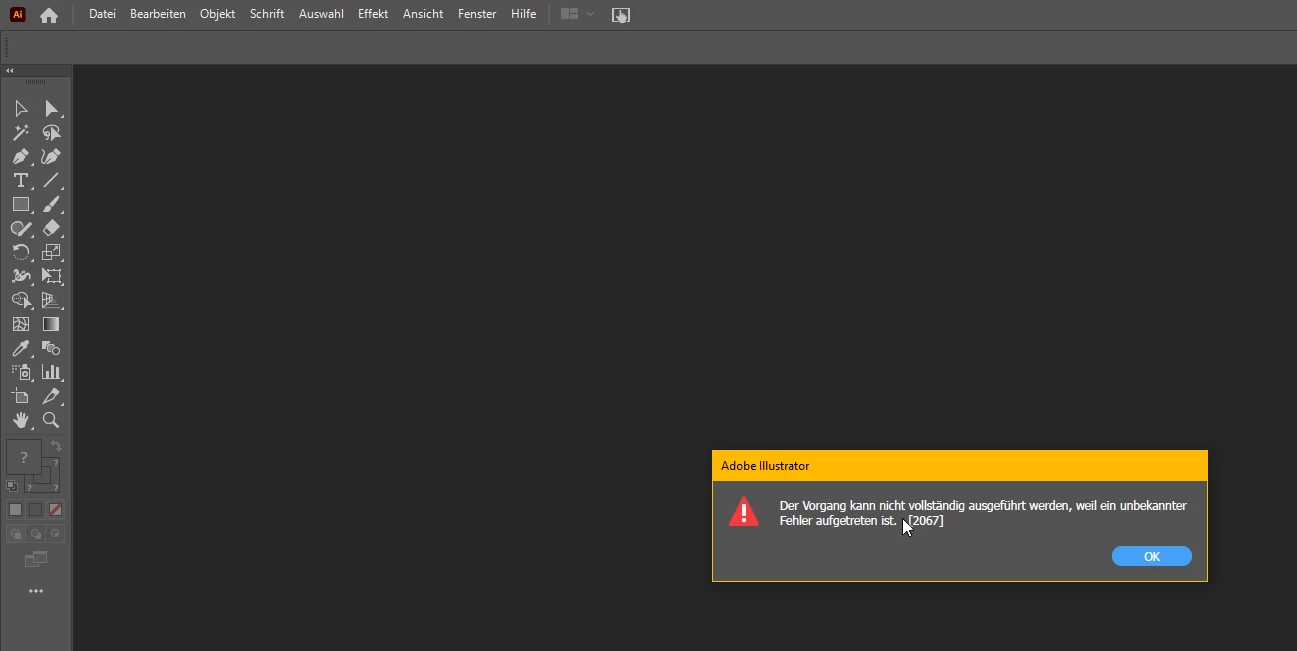The width and height of the screenshot is (1297, 651).
Task: Select the Paintbrush tool
Action: [51, 204]
